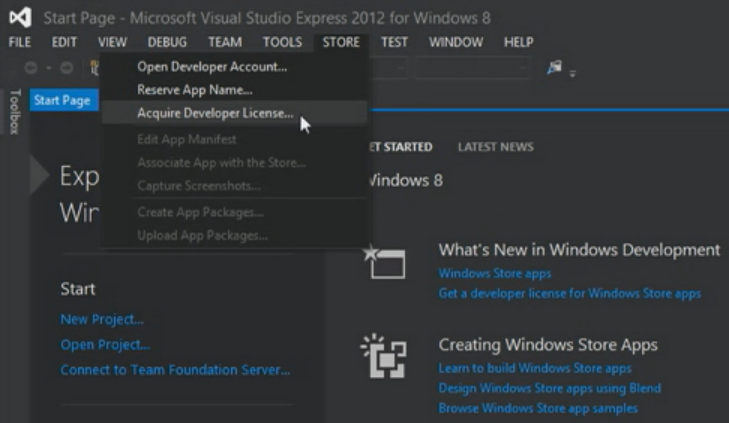Open the WINDOW menu
Image resolution: width=729 pixels, height=423 pixels.
(456, 42)
